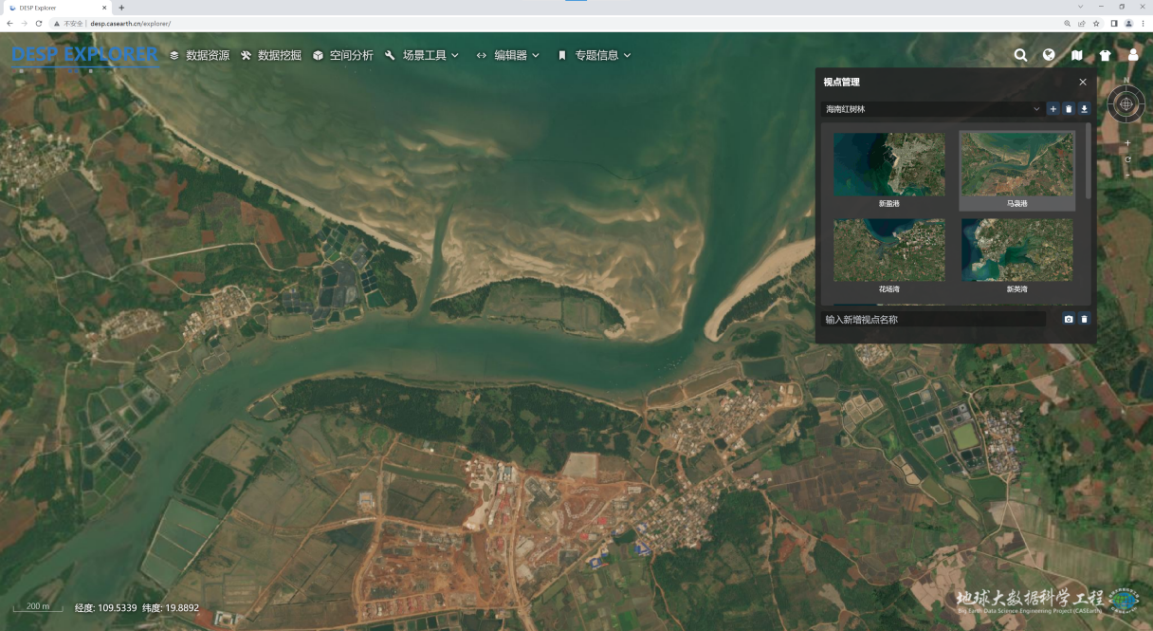Add new viewpoint group with plus icon
The height and width of the screenshot is (631, 1153).
point(1053,109)
